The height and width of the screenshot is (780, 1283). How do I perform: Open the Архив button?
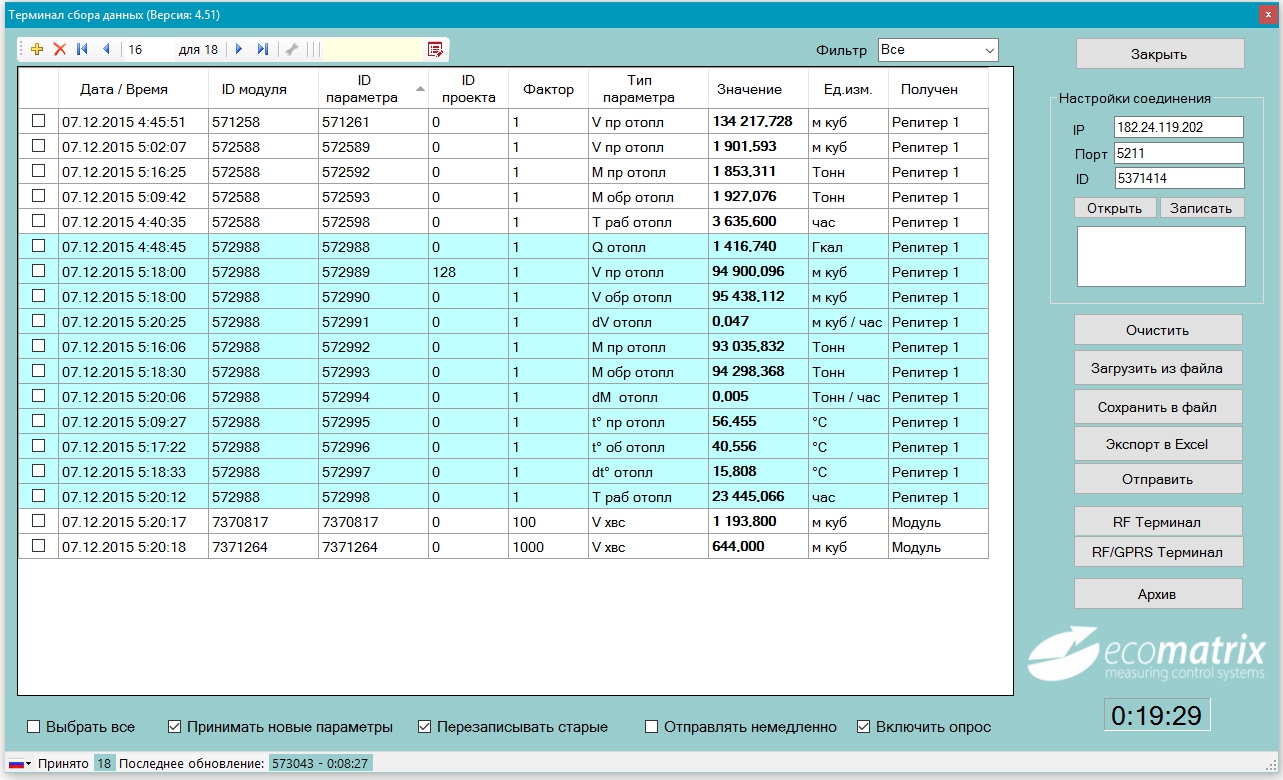pyautogui.click(x=1158, y=594)
